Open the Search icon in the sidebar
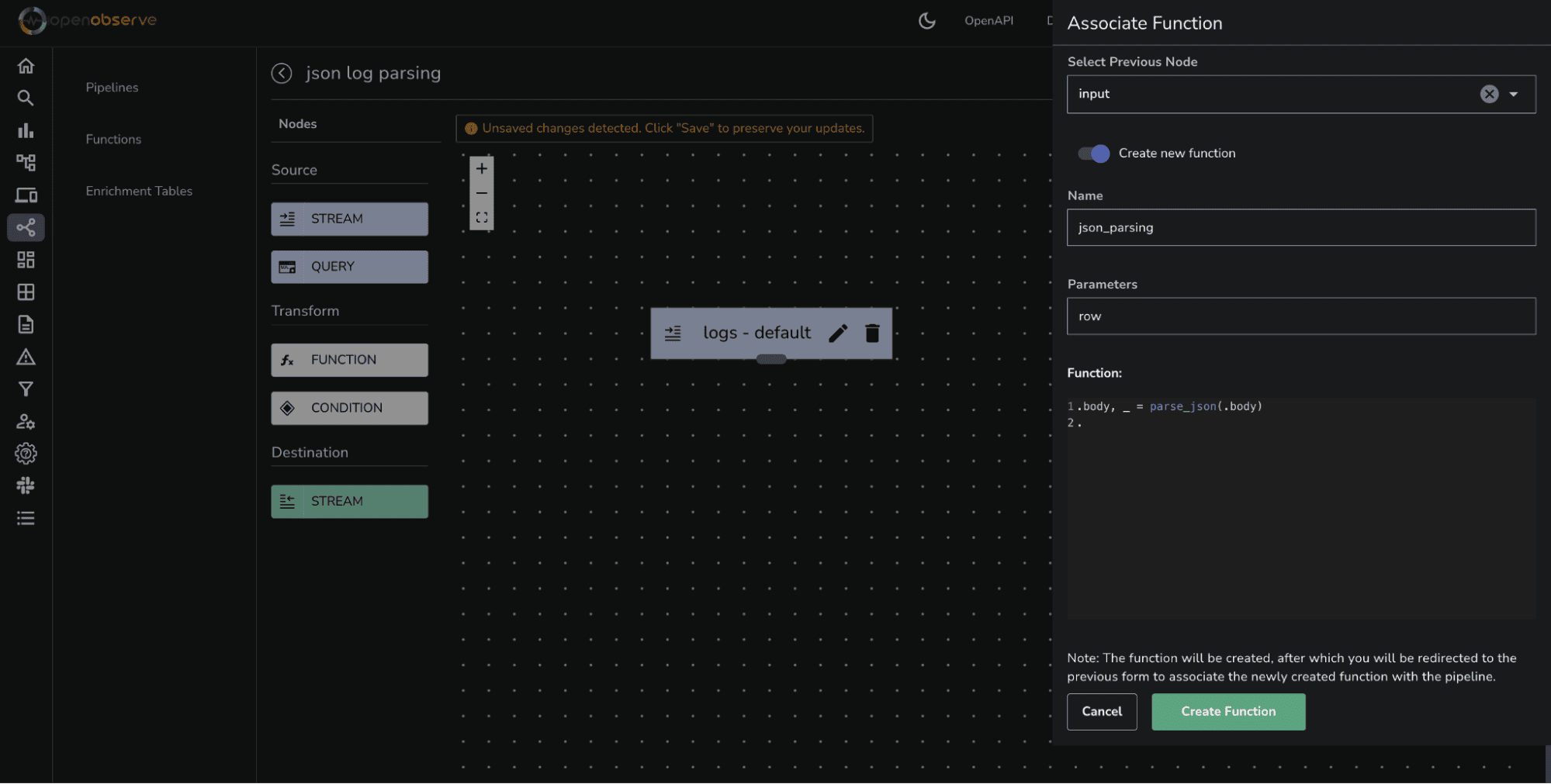Viewport: 1551px width, 784px height. pyautogui.click(x=26, y=98)
